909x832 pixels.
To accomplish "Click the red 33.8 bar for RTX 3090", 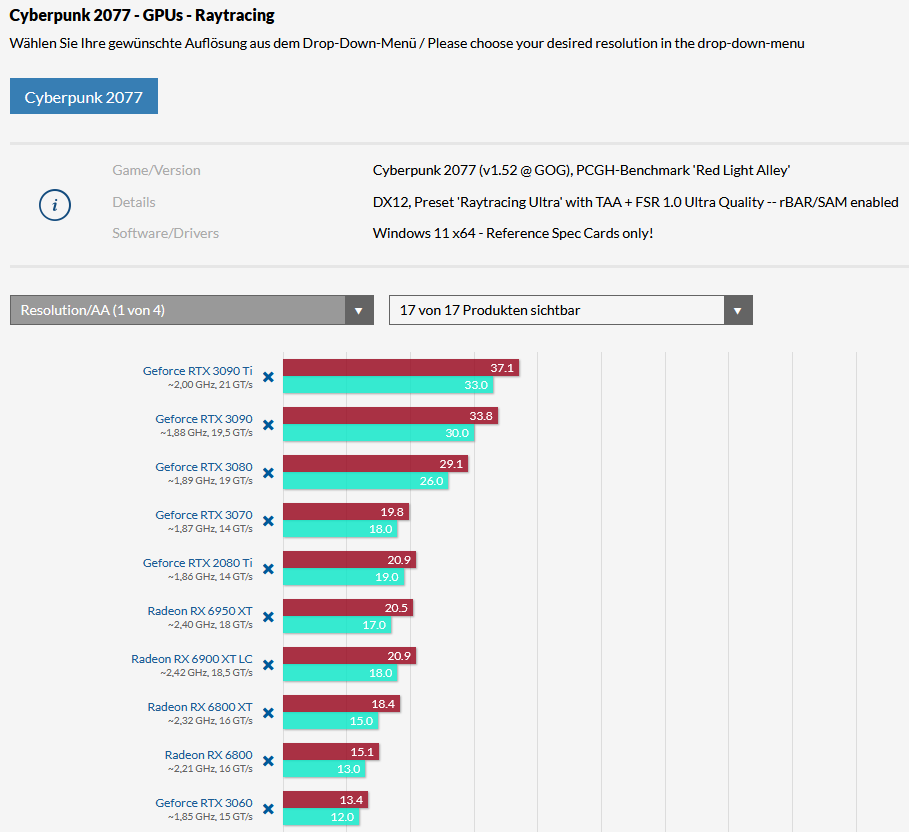I will click(391, 416).
